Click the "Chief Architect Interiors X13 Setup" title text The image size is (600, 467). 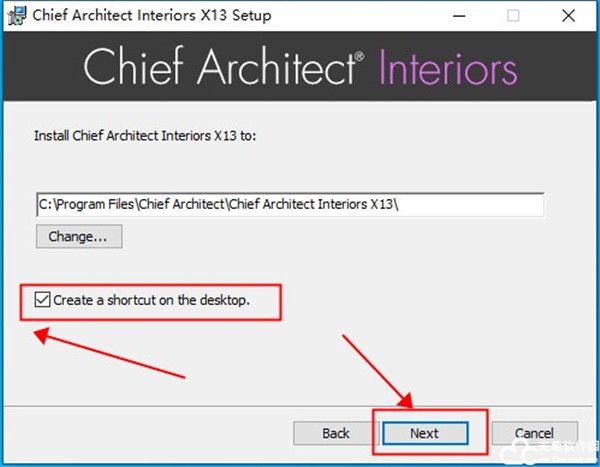point(153,16)
